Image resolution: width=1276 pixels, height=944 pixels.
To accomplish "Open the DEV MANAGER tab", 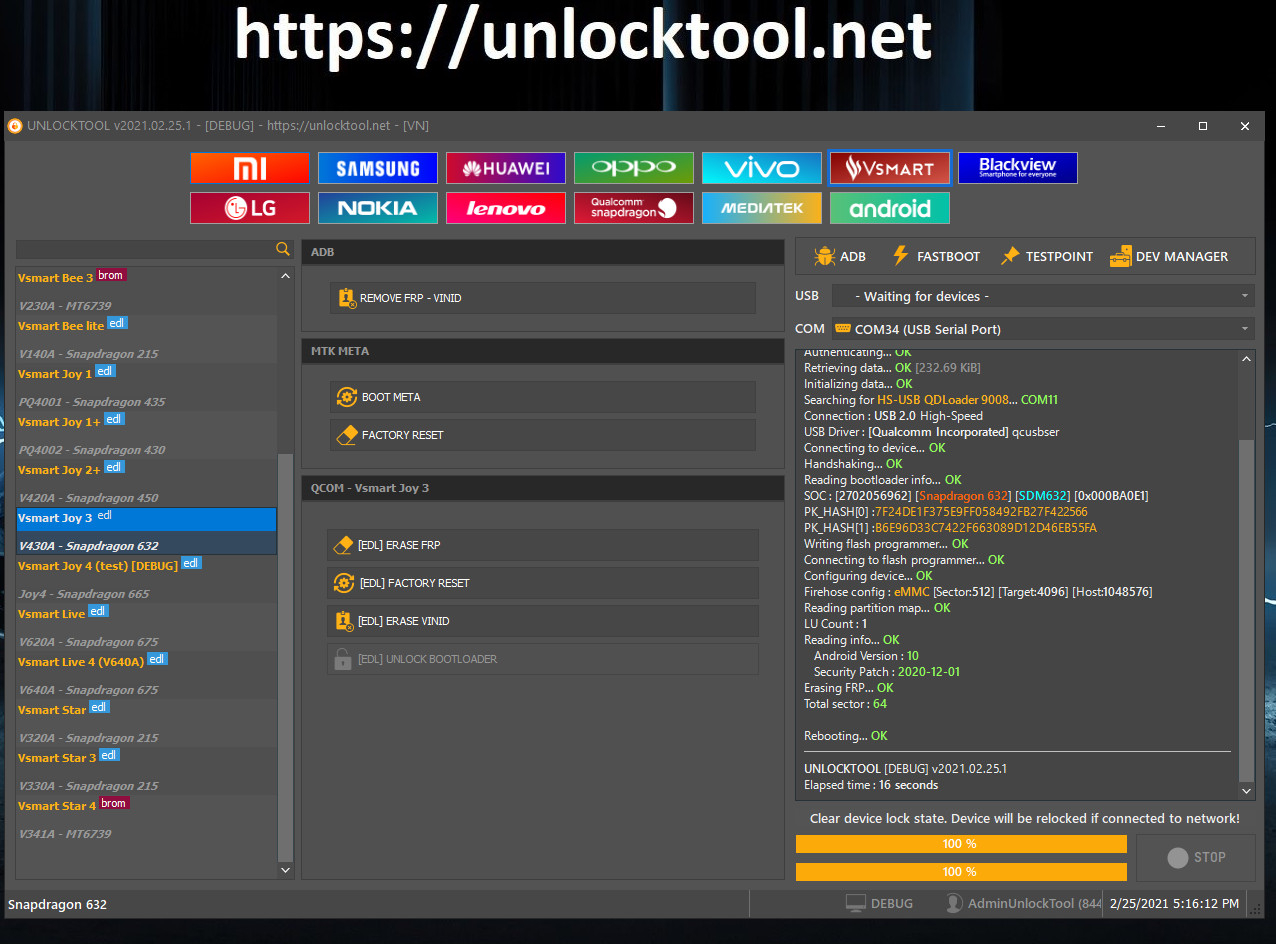I will click(x=1169, y=256).
